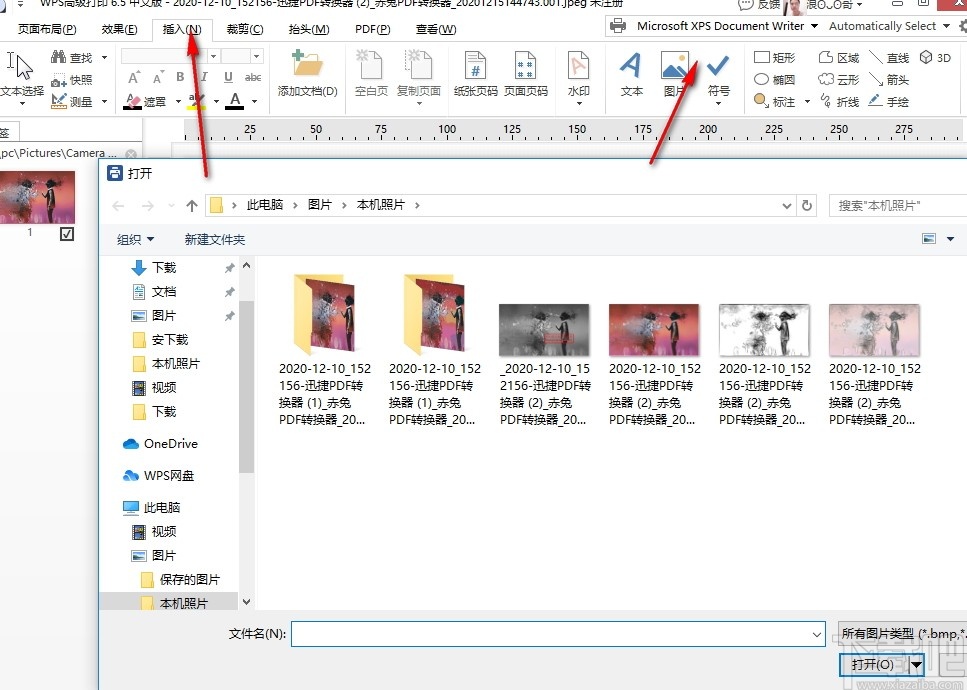Open the 查看(W) menu
This screenshot has width=967, height=690.
(x=436, y=29)
